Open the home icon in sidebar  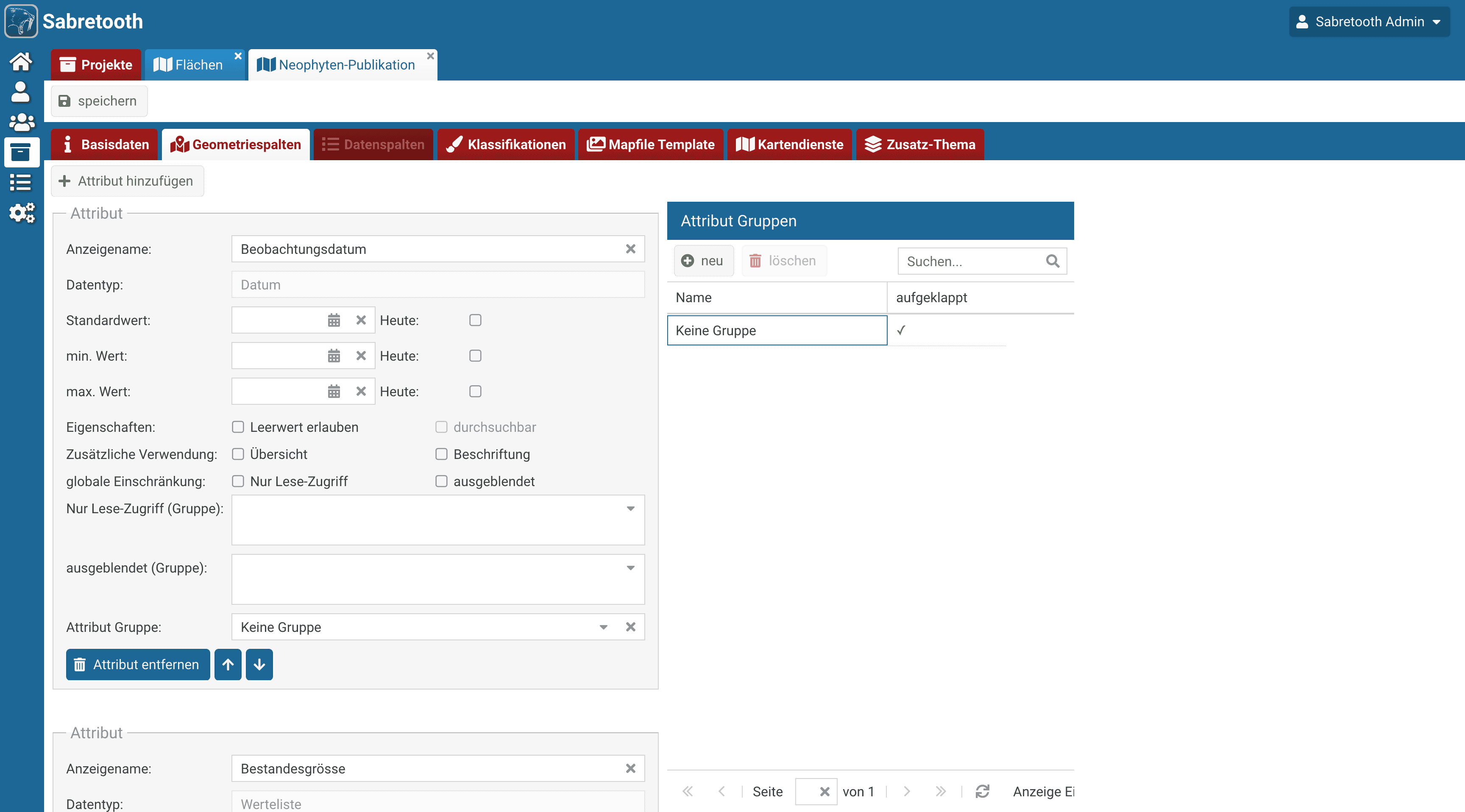(x=21, y=61)
